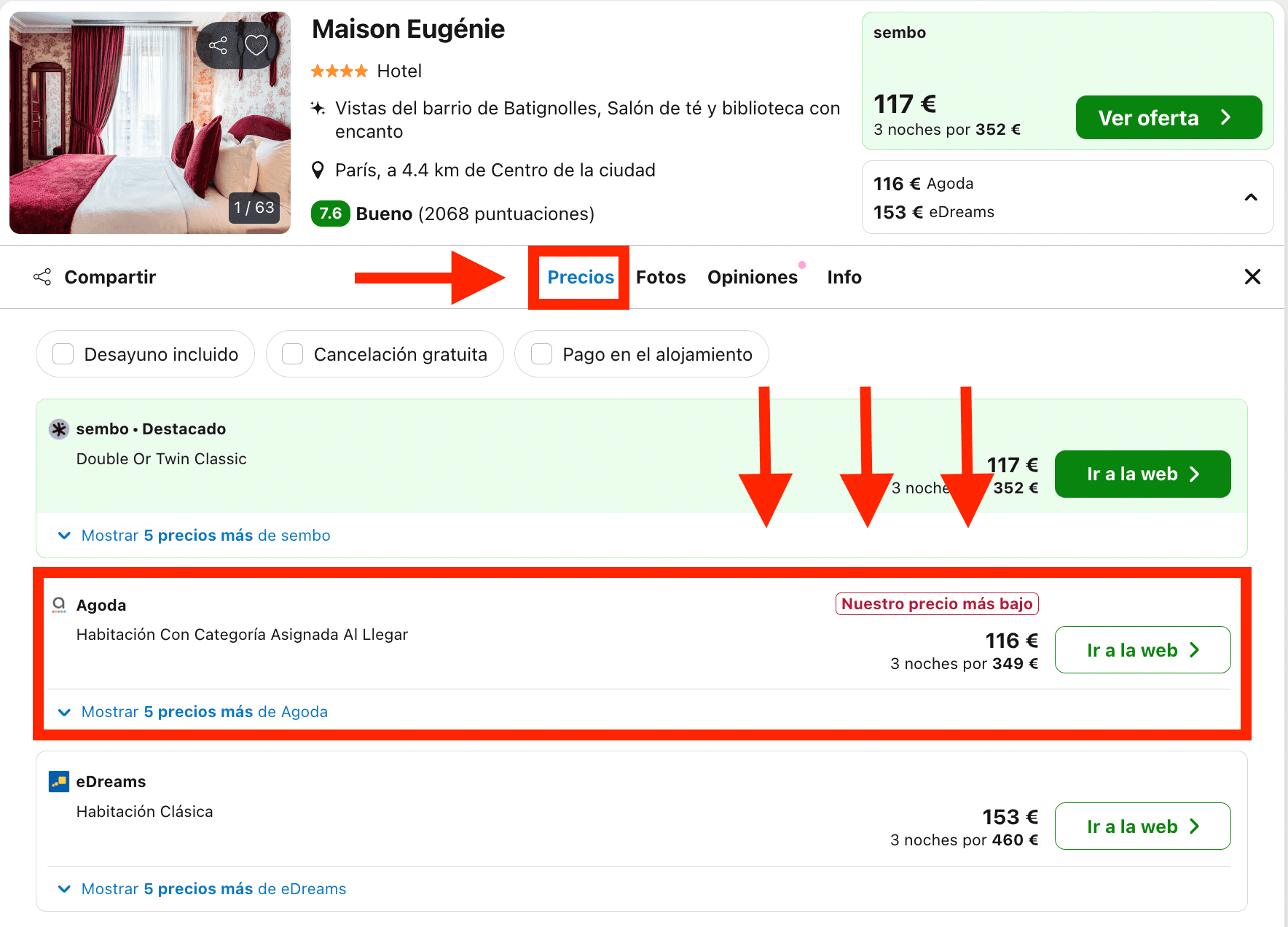Click the Ver oferta button
Screen dimensions: 1288x927
tap(1168, 118)
